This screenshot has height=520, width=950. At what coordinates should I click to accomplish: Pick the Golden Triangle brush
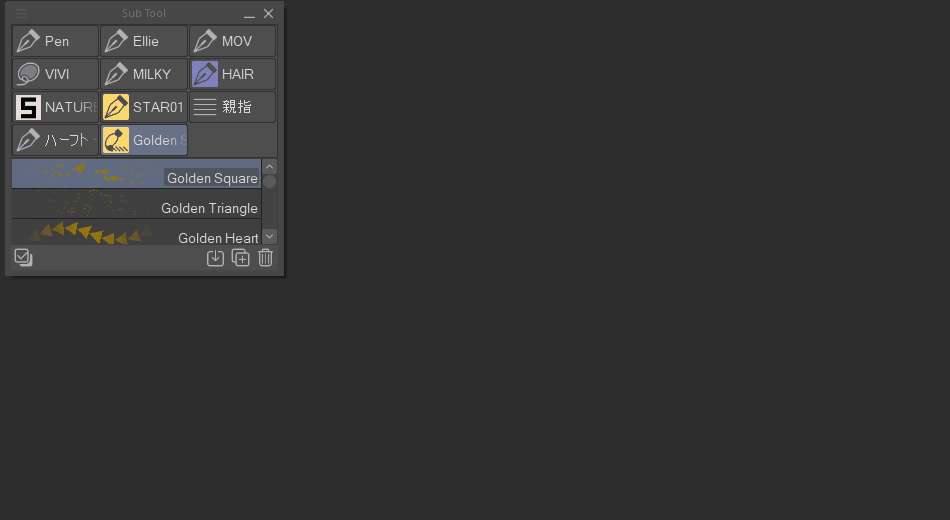pos(136,204)
